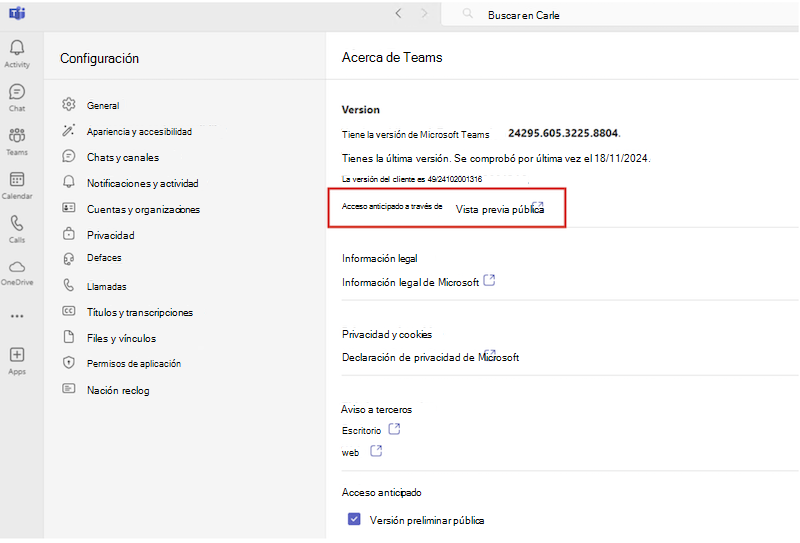Image resolution: width=800 pixels, height=543 pixels.
Task: Click the Privacidad lock icon
Action: coord(68,234)
